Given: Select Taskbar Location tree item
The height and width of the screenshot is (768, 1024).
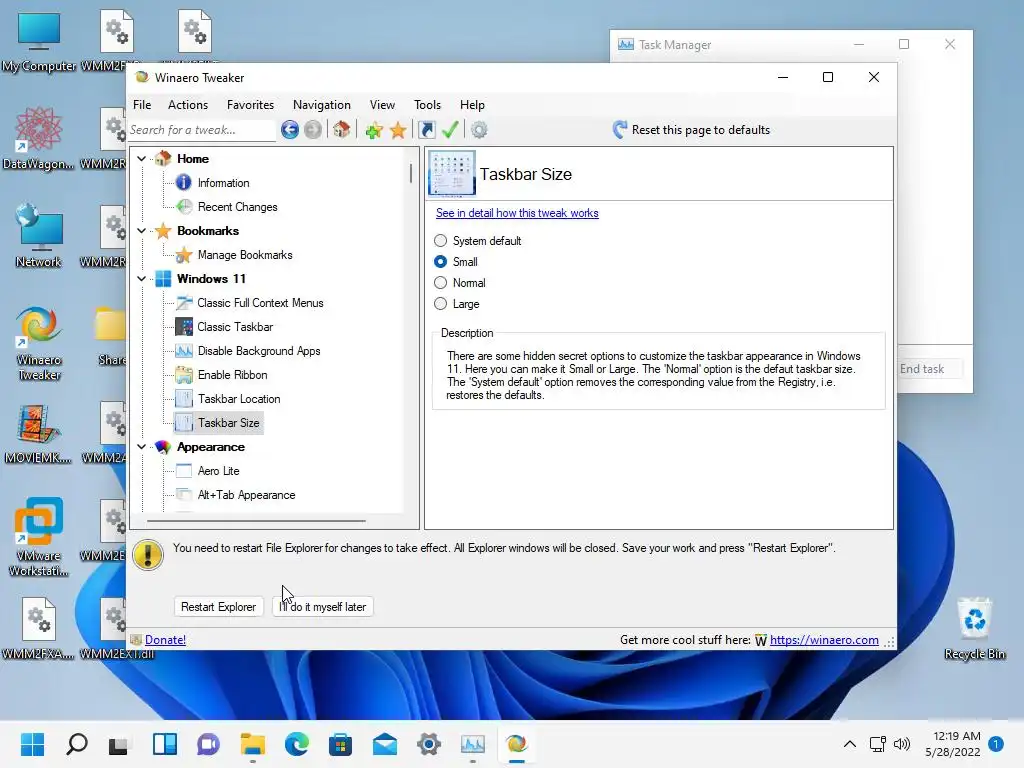Looking at the screenshot, I should [x=239, y=399].
